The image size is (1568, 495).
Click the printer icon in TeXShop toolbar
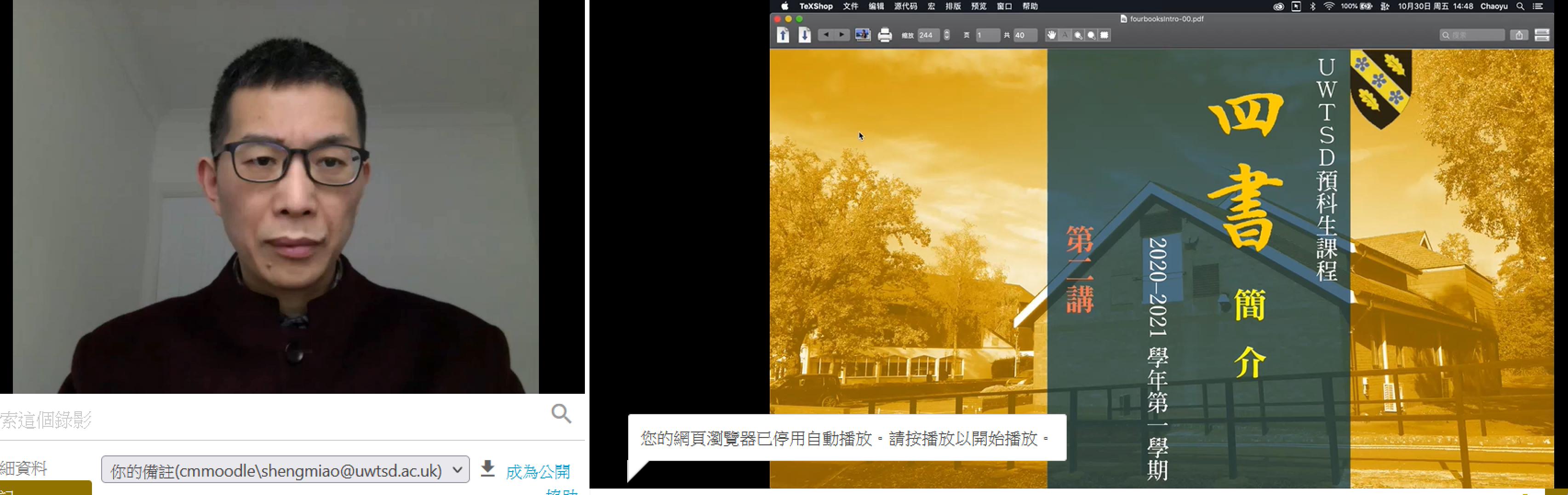coord(884,35)
